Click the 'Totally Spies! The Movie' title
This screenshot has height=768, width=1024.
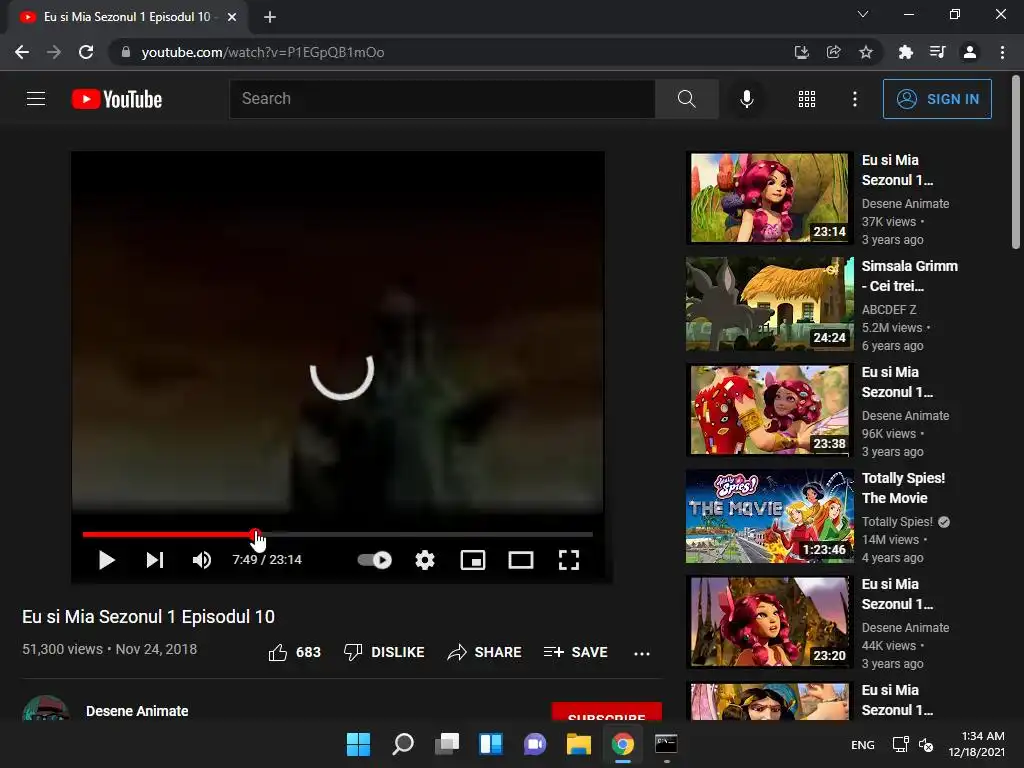pyautogui.click(x=903, y=488)
